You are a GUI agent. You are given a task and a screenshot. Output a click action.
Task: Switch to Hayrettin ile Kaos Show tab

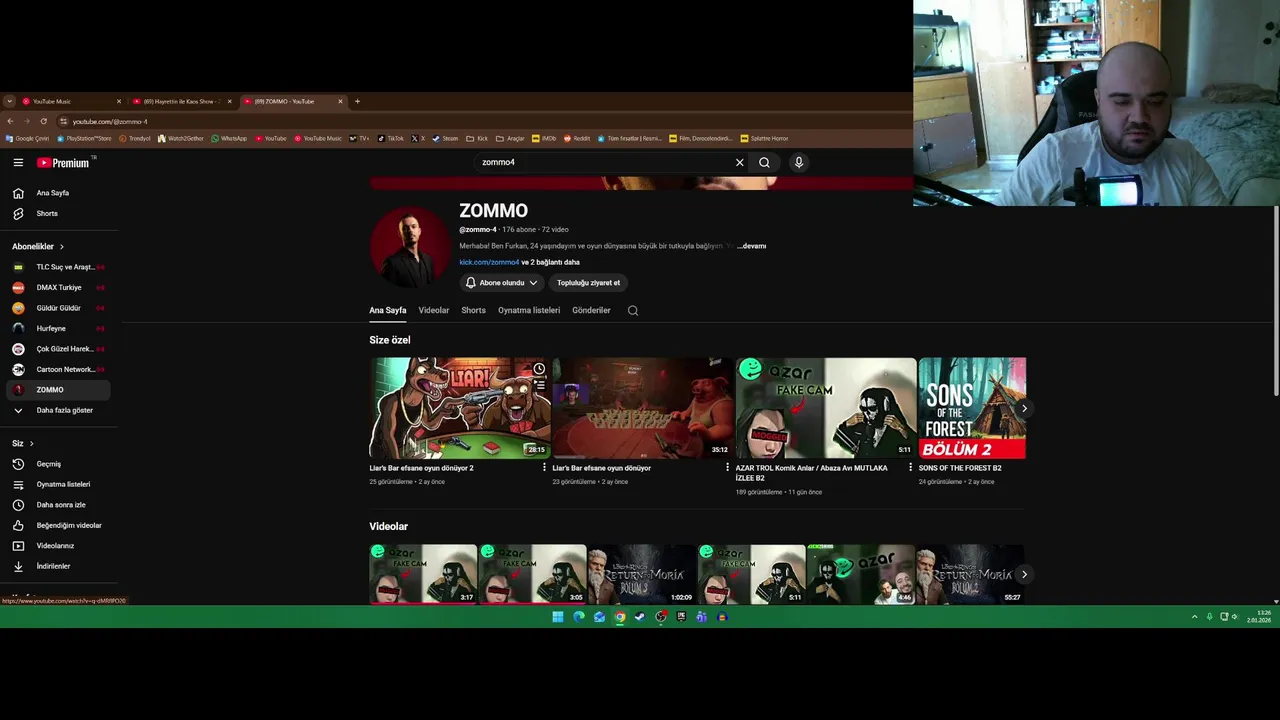coord(180,101)
